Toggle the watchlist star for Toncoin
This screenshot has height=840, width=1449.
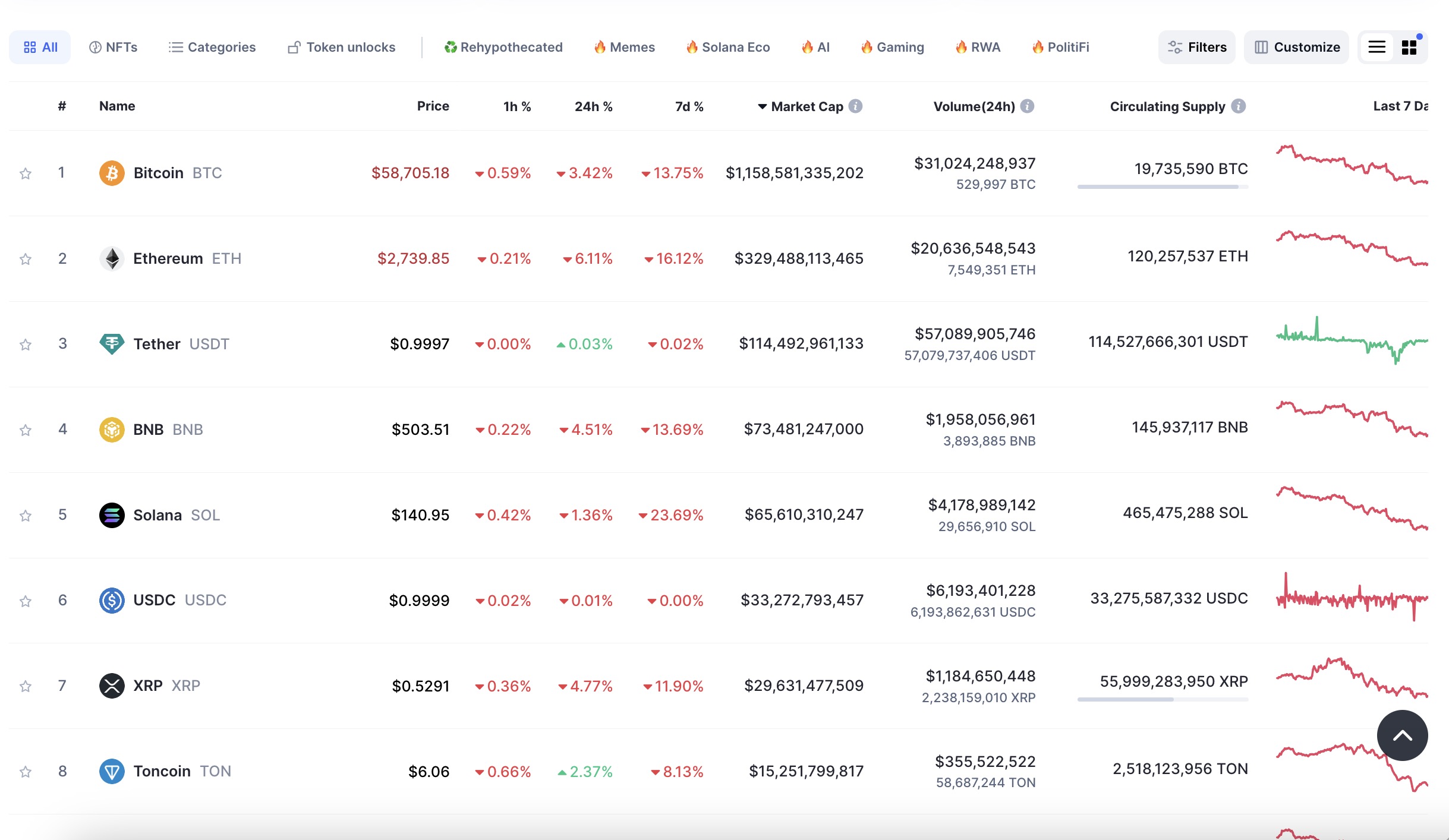(25, 772)
